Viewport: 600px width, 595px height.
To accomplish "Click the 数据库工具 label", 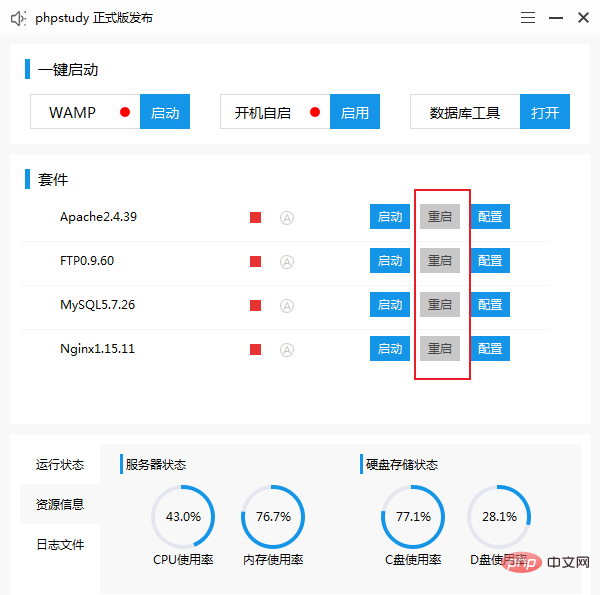I will (x=465, y=113).
